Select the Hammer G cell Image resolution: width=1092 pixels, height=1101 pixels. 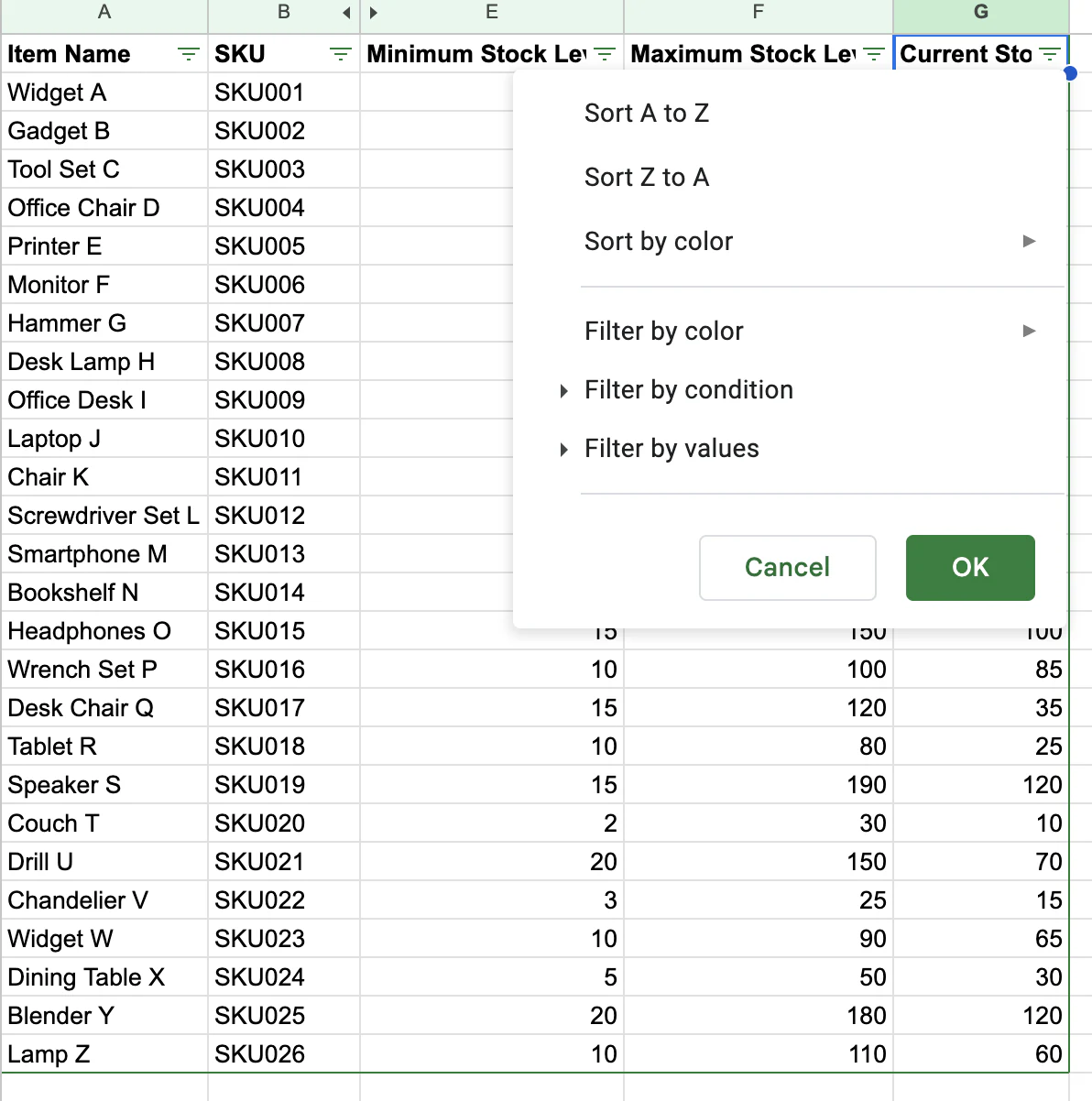pyautogui.click(x=104, y=323)
